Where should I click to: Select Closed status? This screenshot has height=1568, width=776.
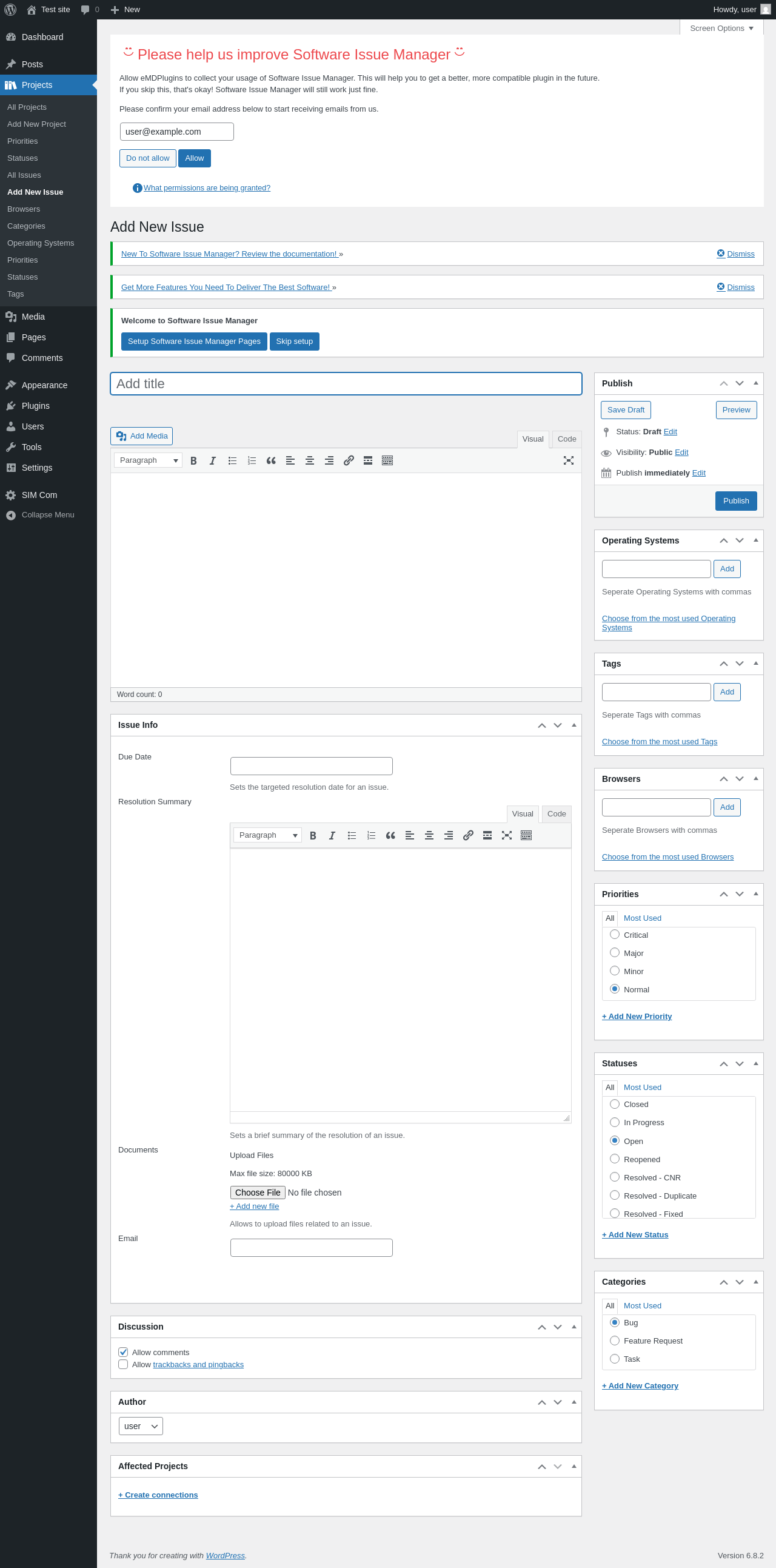(x=615, y=1104)
